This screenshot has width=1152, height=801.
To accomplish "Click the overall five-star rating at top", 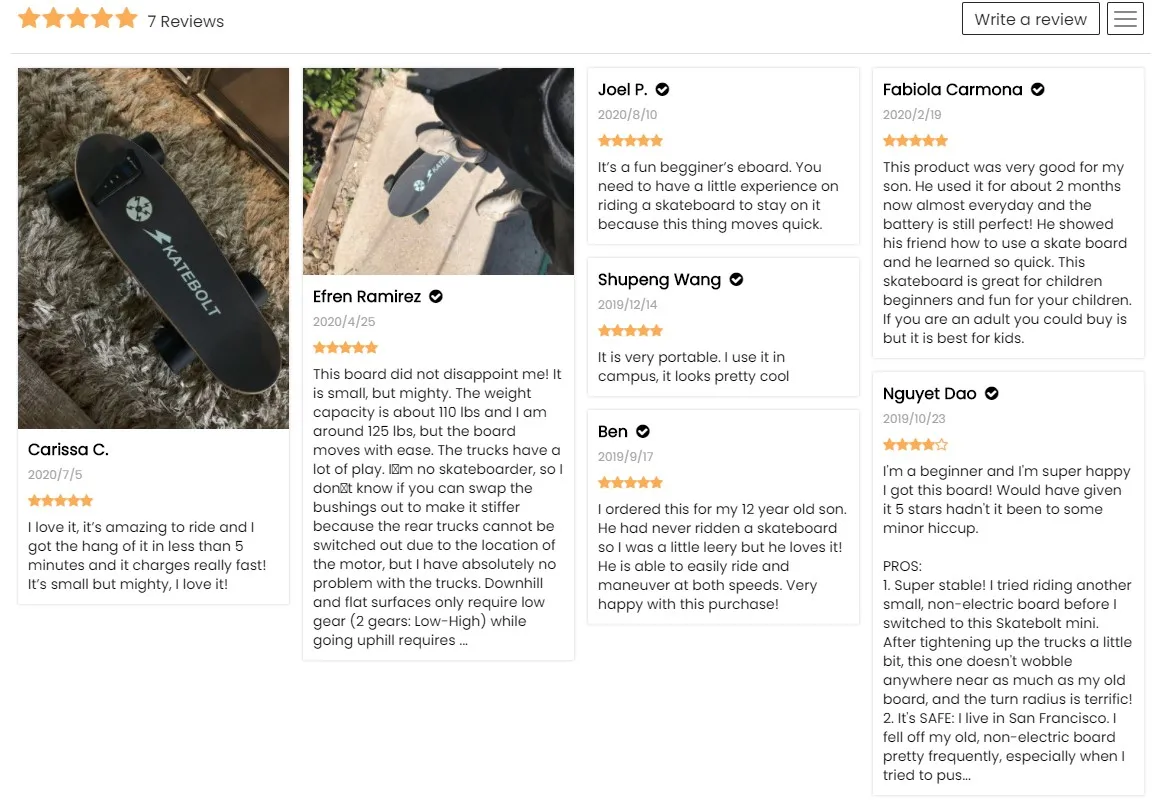I will (78, 19).
